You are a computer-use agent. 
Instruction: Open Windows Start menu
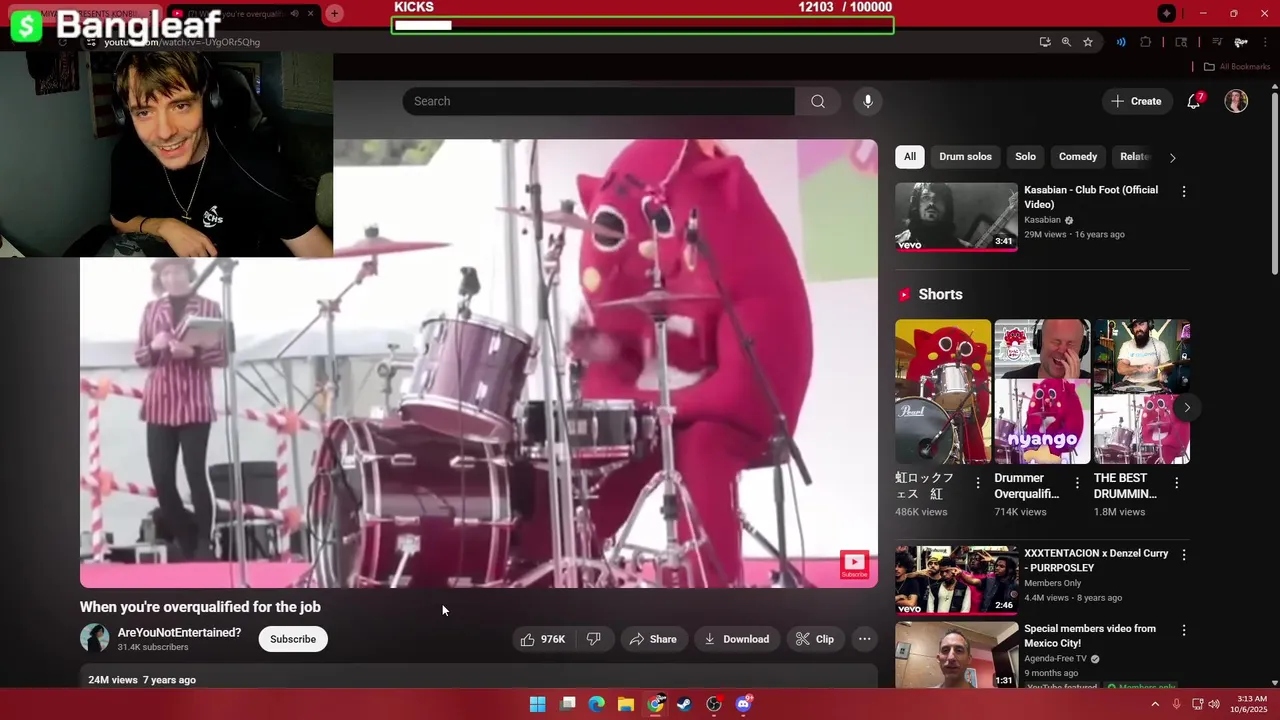pos(537,704)
